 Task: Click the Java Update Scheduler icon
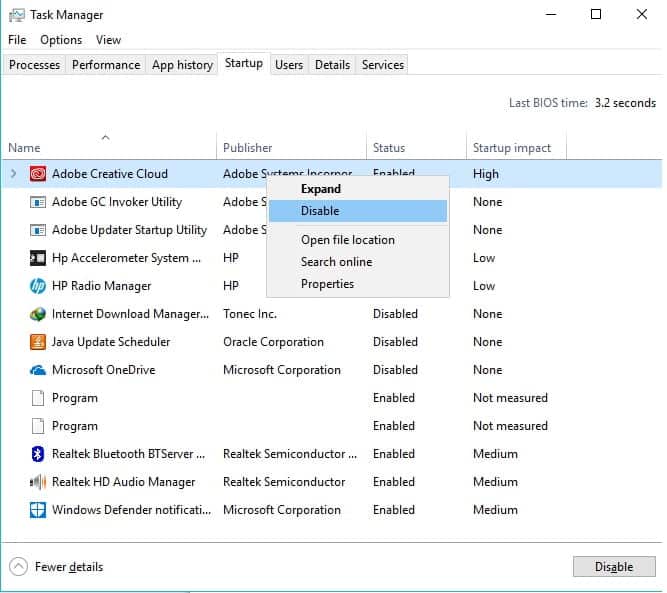point(38,342)
